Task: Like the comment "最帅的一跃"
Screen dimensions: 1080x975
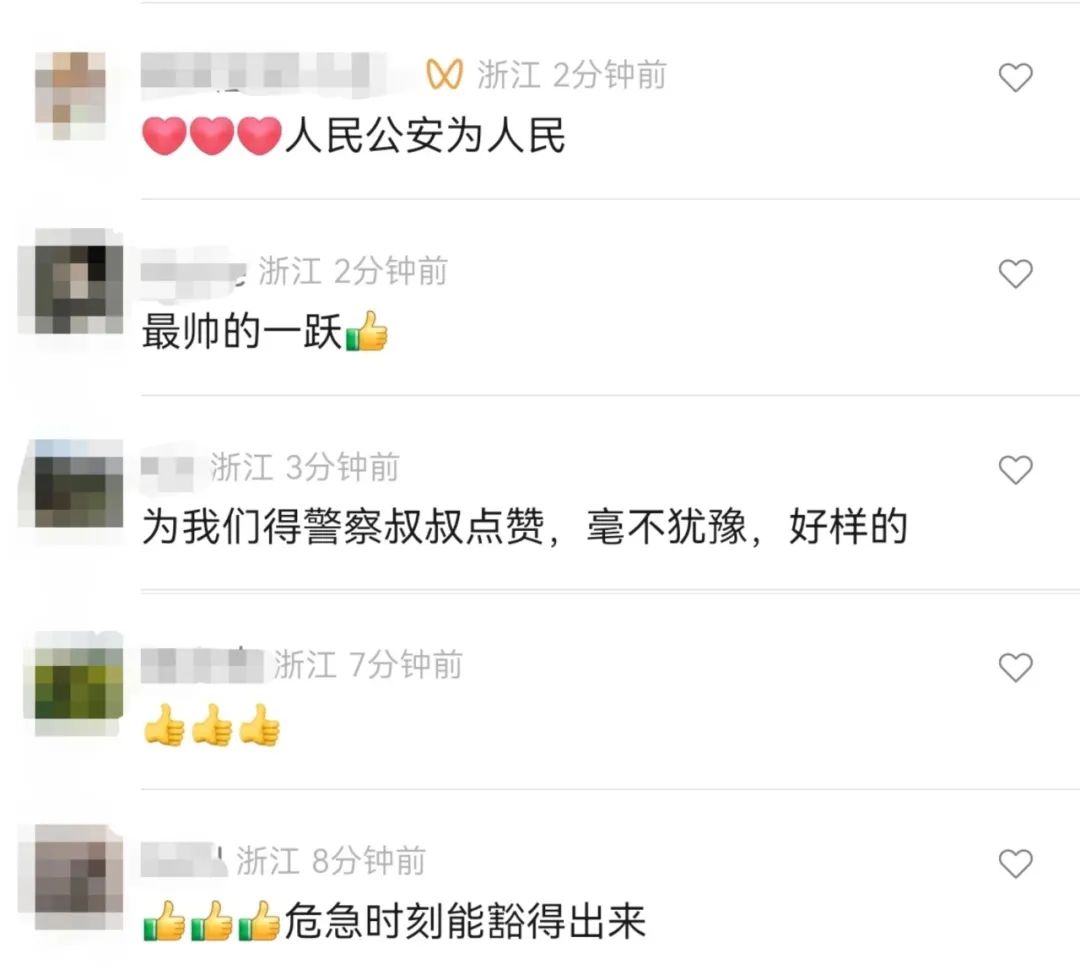Action: (1015, 273)
